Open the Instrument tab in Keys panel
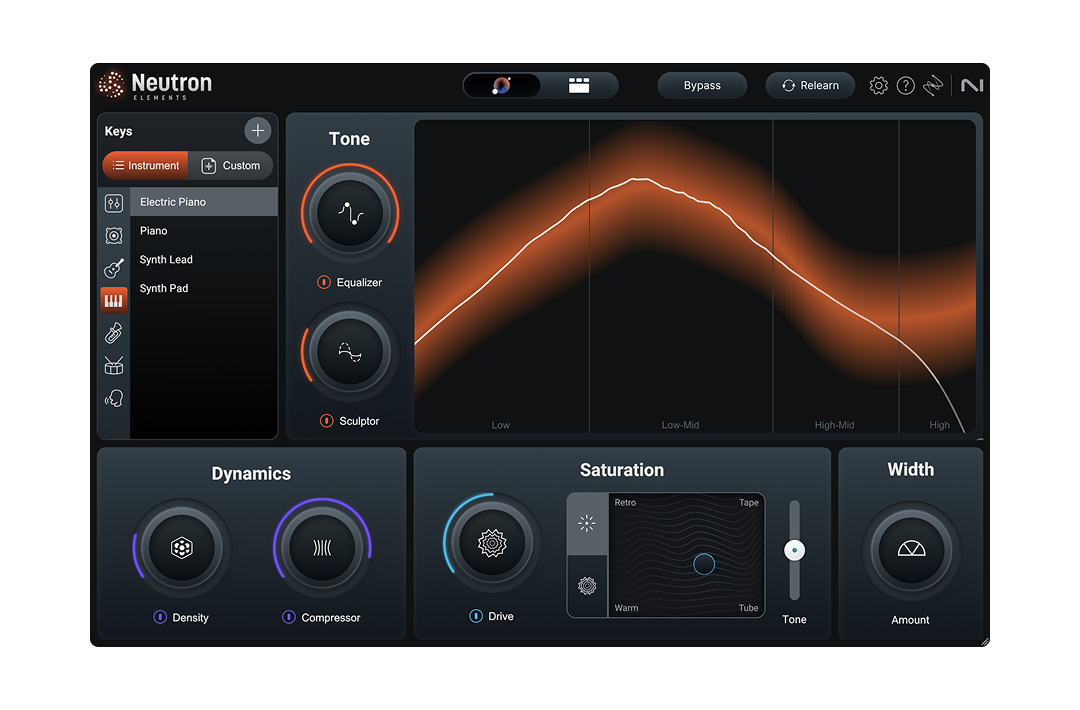 click(144, 166)
